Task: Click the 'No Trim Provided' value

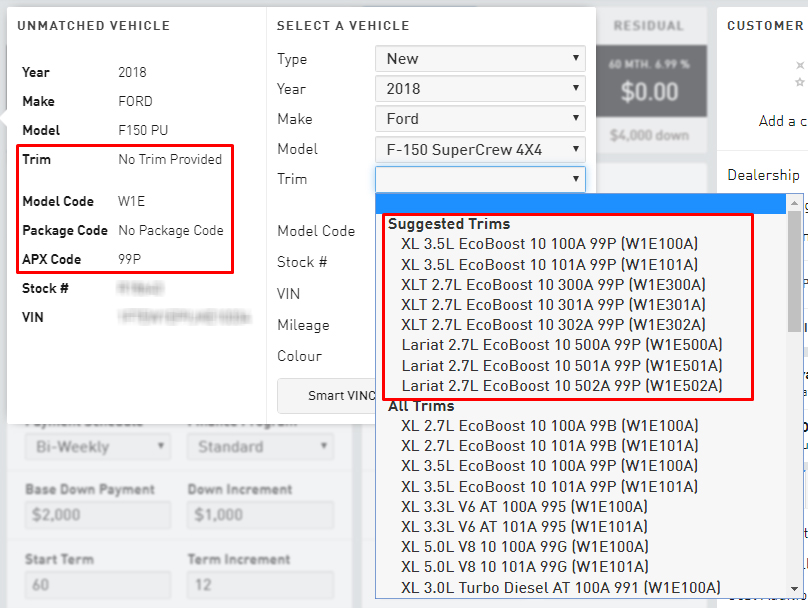Action: 170,159
